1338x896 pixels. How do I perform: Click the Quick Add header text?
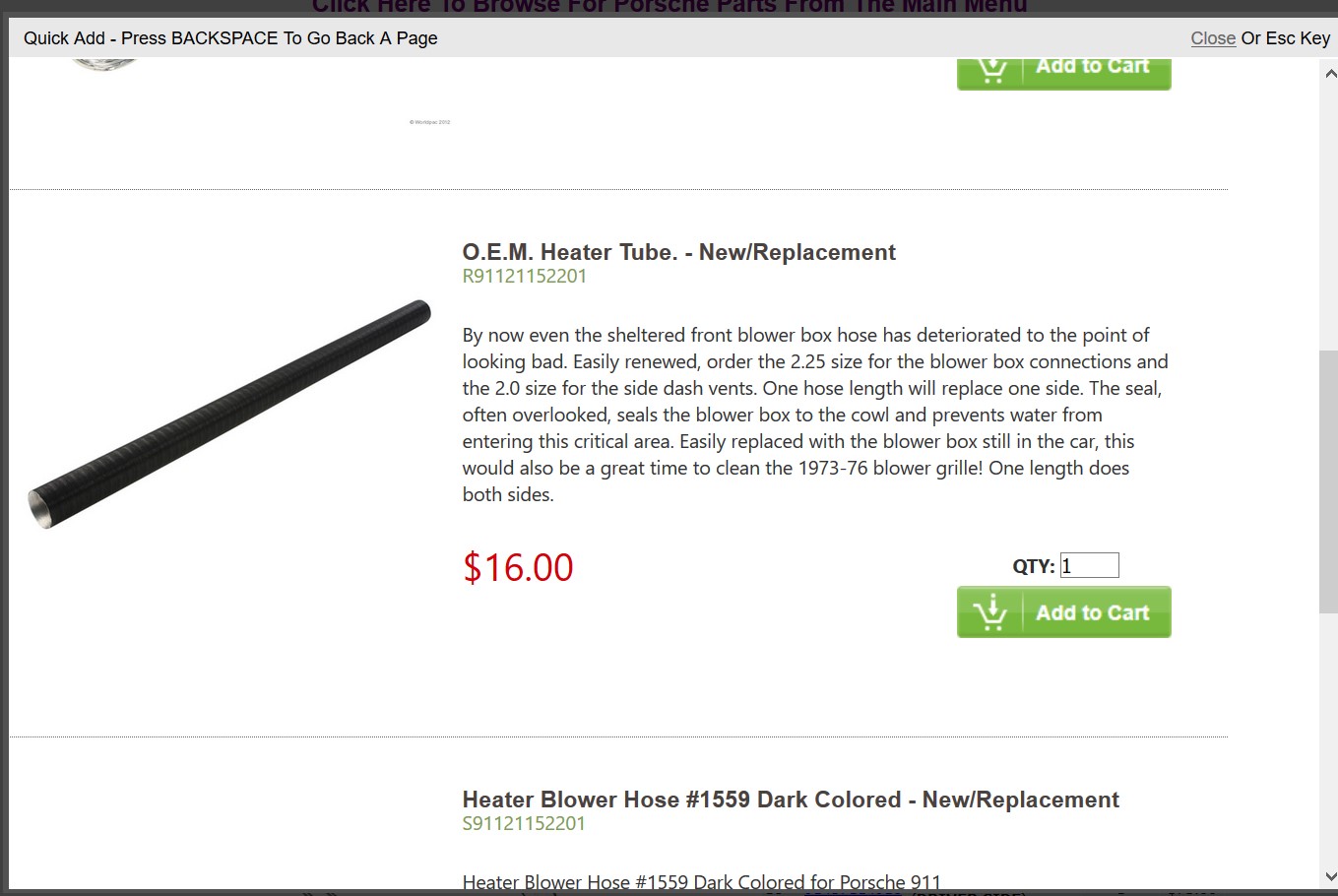[230, 38]
